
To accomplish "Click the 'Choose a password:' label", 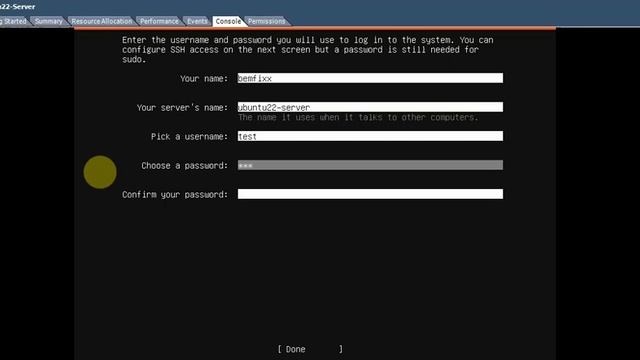I will click(184, 166).
